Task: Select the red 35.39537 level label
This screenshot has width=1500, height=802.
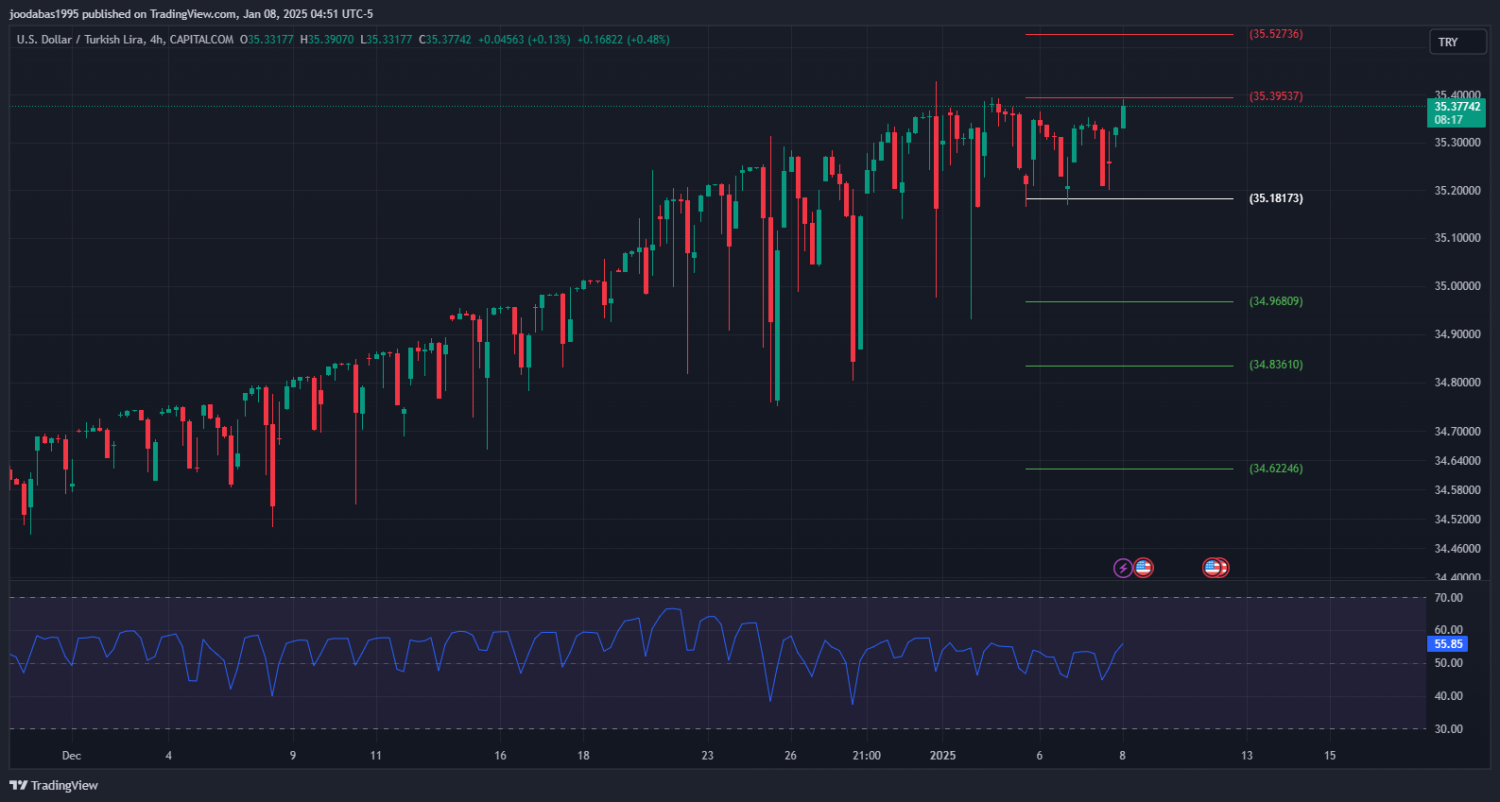Action: (x=1275, y=96)
